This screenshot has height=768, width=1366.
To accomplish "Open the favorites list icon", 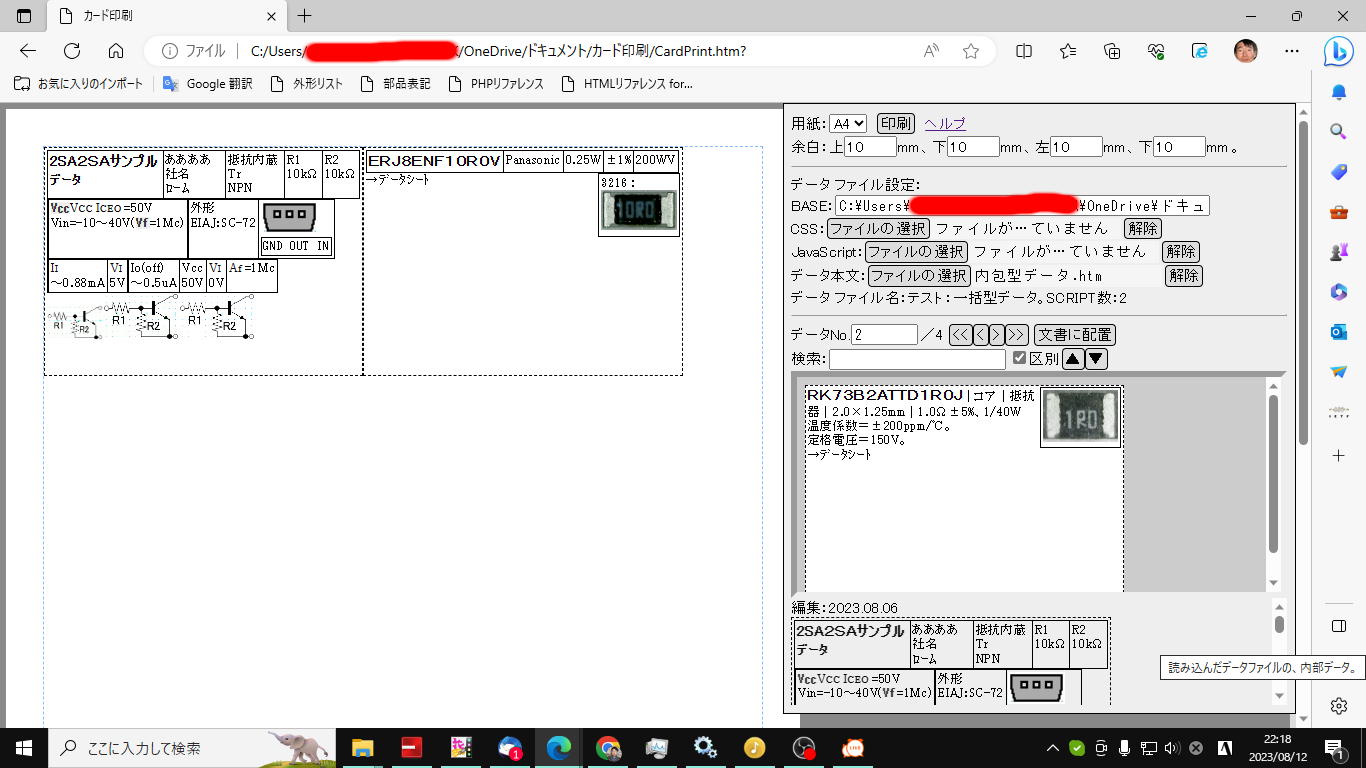I will click(x=1068, y=51).
